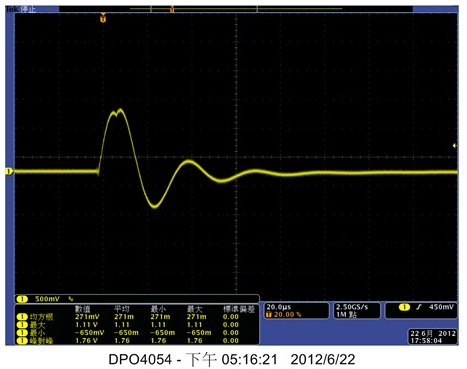
Task: Select the RMS measurement channel badge
Action: click(x=22, y=317)
